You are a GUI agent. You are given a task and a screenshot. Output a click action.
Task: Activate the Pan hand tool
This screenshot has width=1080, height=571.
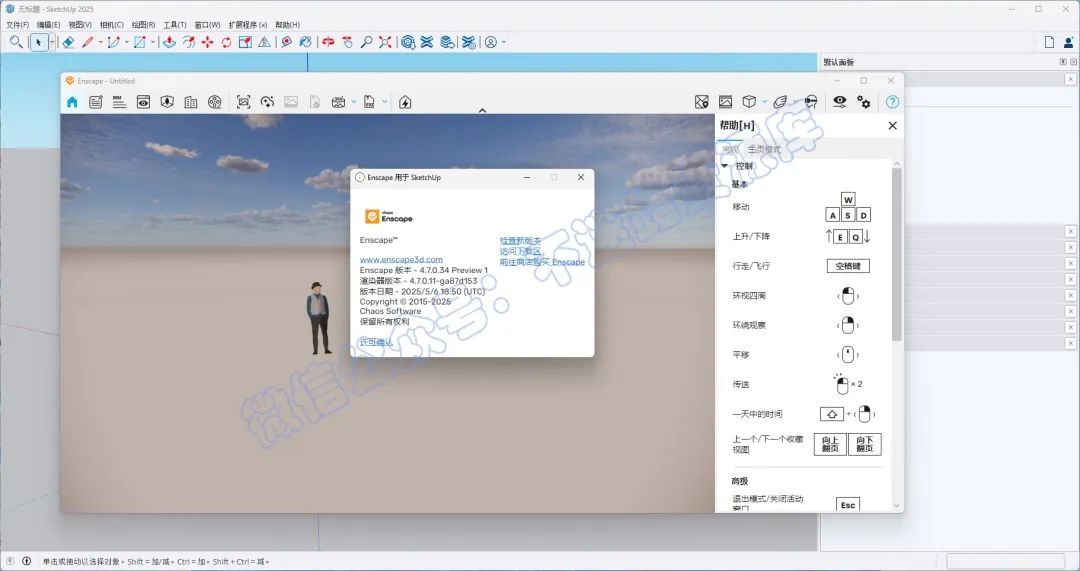point(347,42)
